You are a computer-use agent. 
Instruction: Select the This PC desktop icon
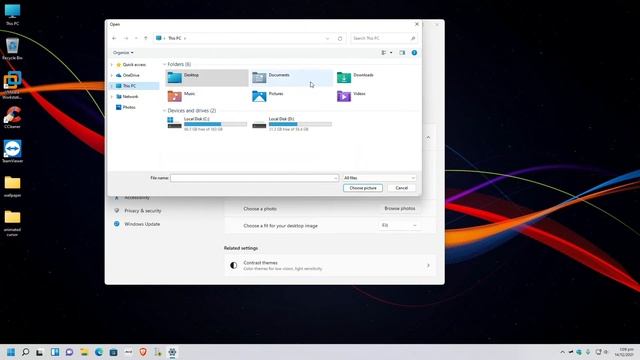[x=12, y=14]
